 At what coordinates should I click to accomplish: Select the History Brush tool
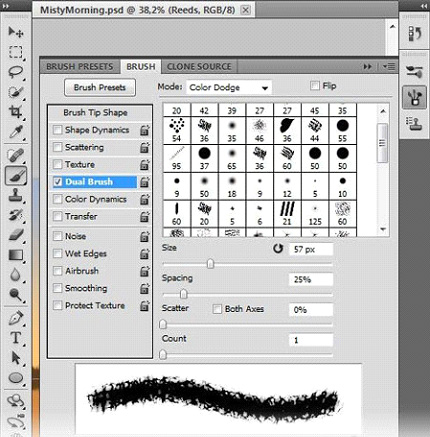pos(15,215)
